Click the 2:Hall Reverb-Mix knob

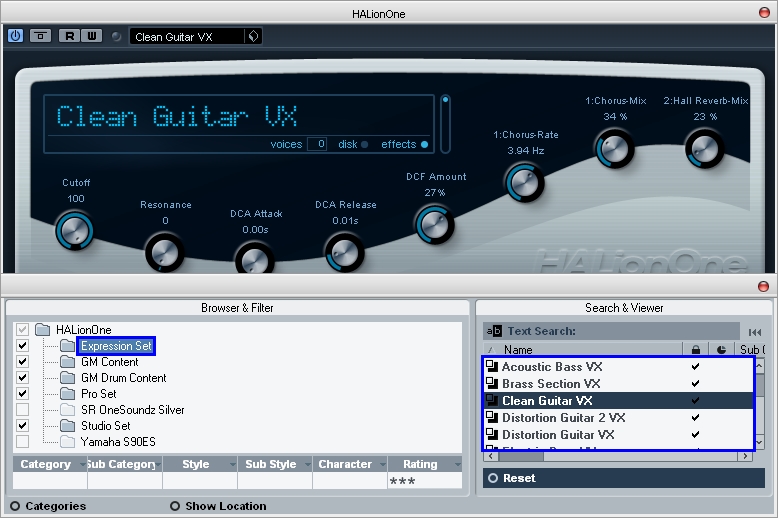(705, 149)
